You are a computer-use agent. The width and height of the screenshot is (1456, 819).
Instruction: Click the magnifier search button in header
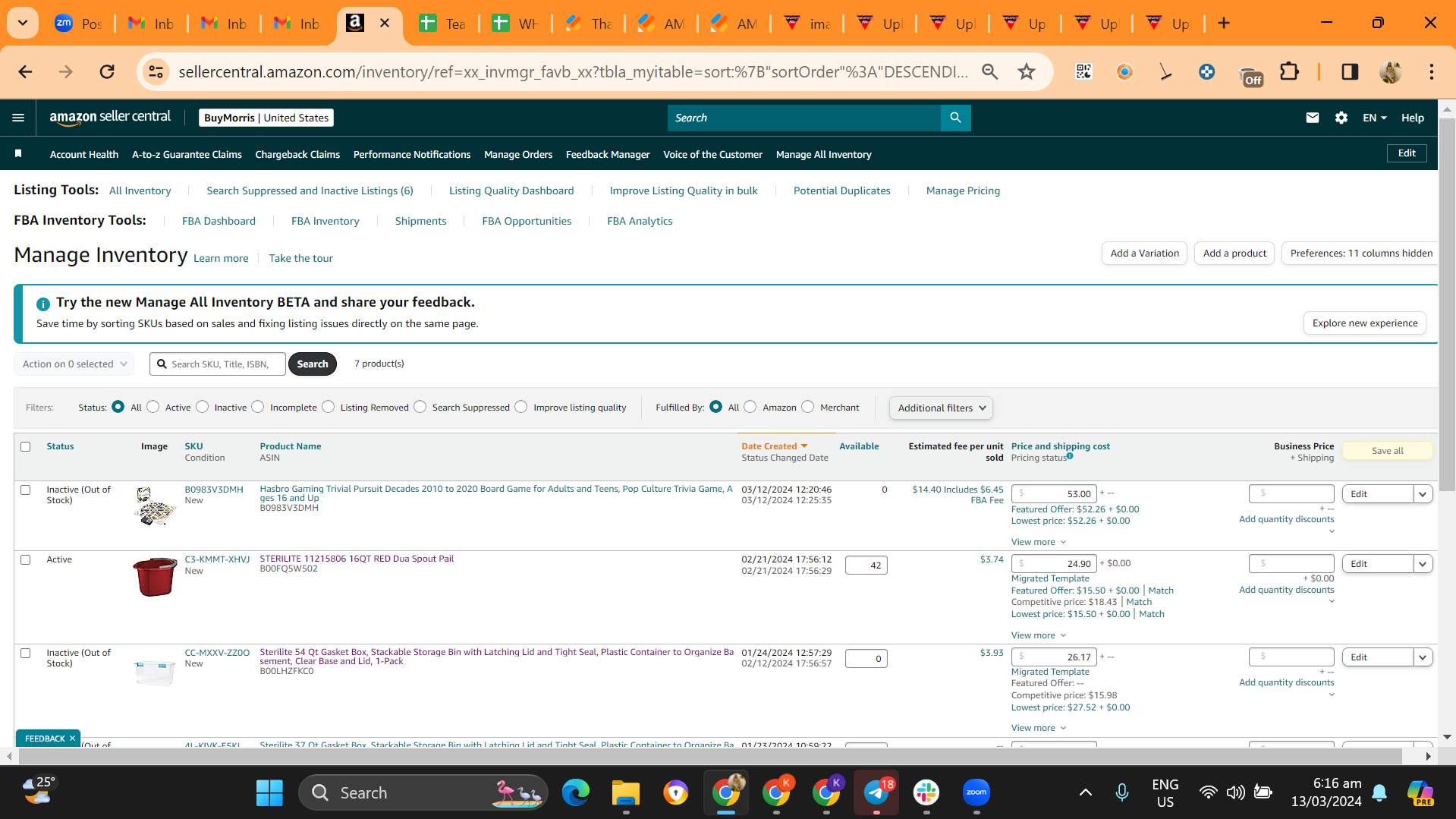point(955,118)
